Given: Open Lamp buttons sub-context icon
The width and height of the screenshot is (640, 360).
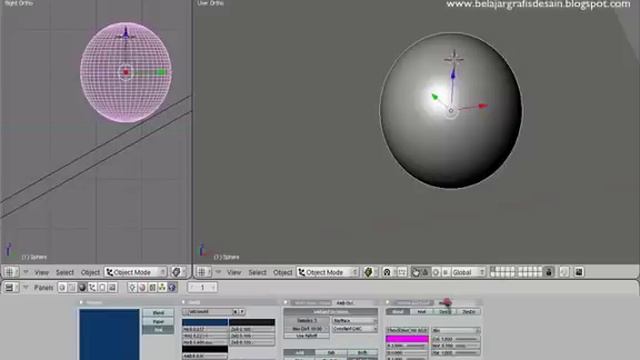Looking at the screenshot, I should point(132,287).
